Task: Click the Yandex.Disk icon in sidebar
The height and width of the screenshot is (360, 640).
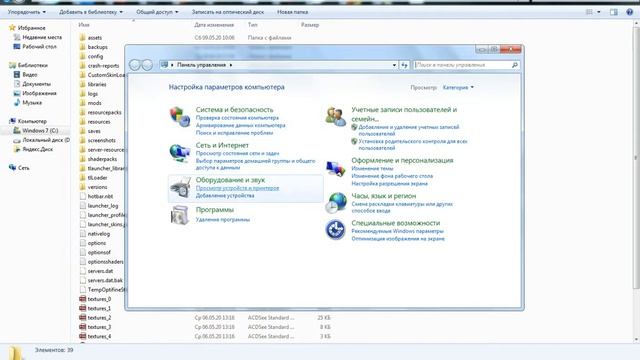Action: click(17, 149)
